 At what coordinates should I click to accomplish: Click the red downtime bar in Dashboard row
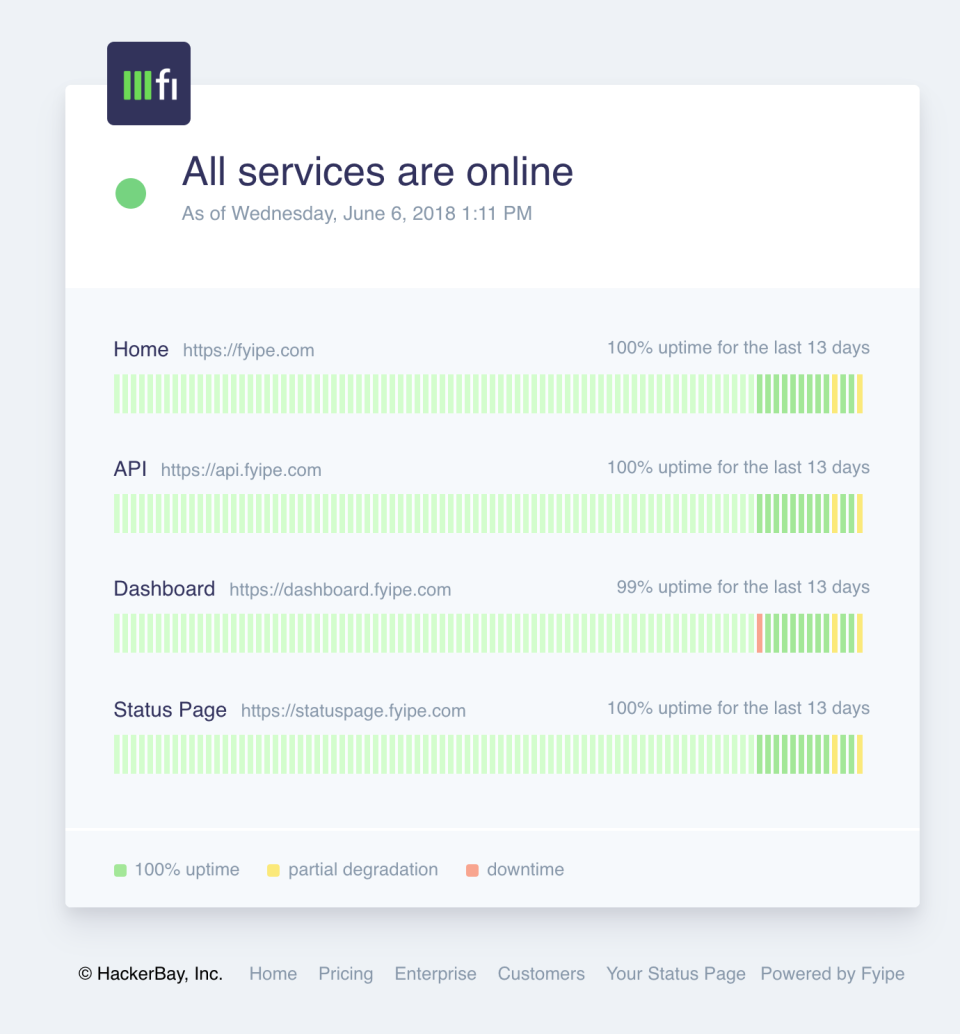pos(760,633)
